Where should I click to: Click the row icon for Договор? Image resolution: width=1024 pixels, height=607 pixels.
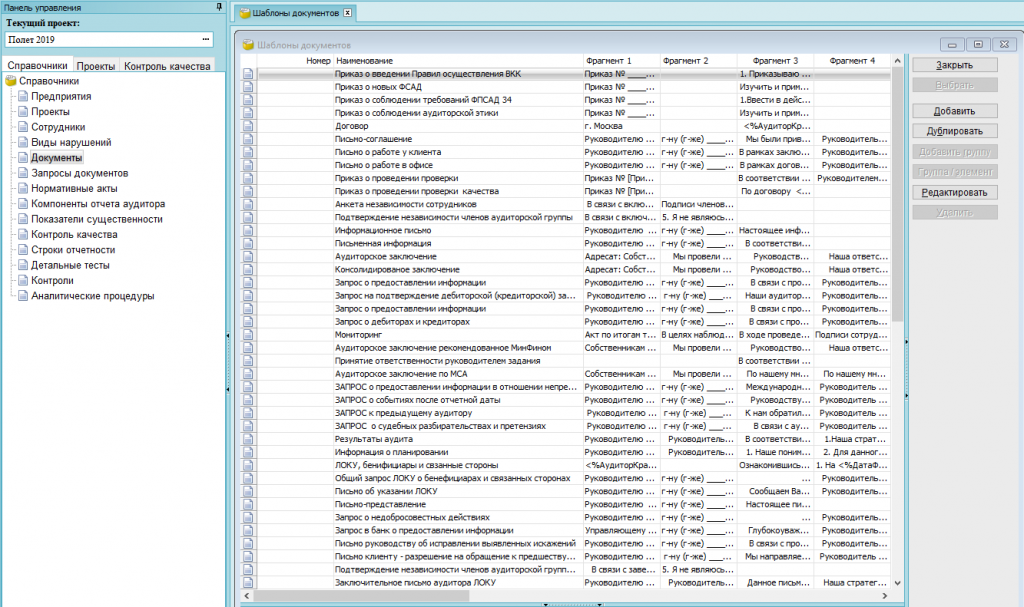pyautogui.click(x=248, y=126)
